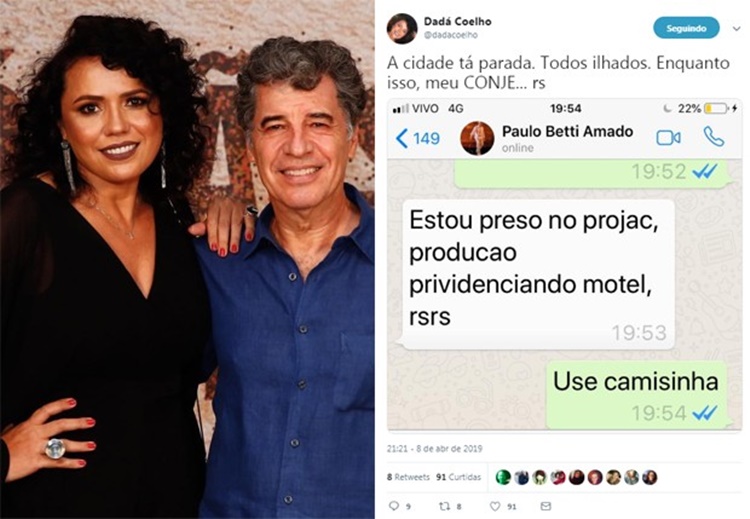The image size is (750, 519).
Task: Expand the tweet options chevron
Action: click(x=736, y=29)
